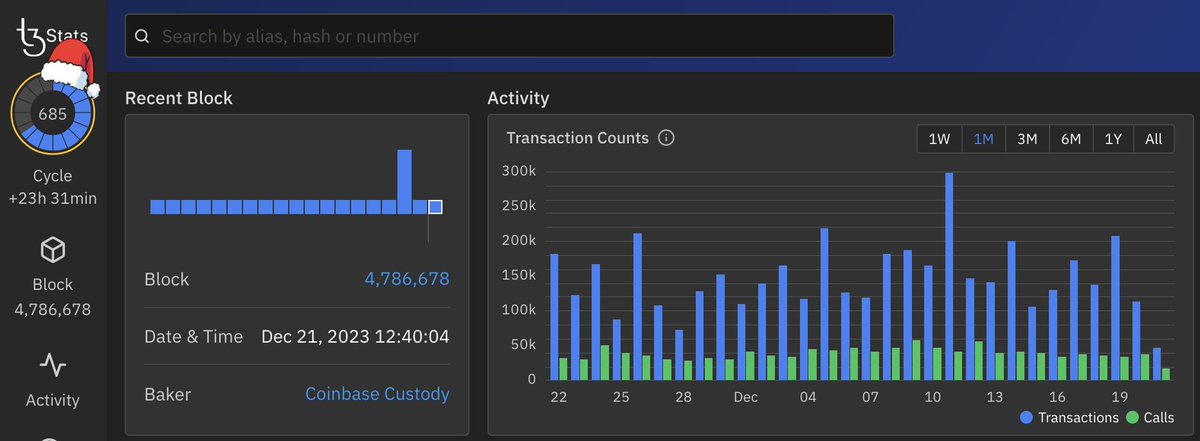1200x441 pixels.
Task: Select the tall bar in Recent Block chart
Action: (x=405, y=182)
